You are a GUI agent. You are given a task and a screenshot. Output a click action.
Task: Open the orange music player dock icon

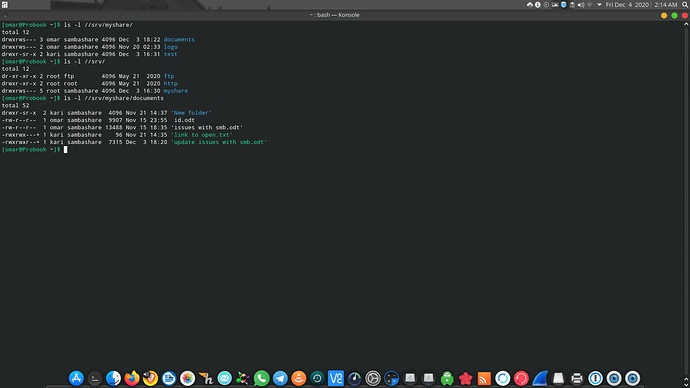coord(150,378)
